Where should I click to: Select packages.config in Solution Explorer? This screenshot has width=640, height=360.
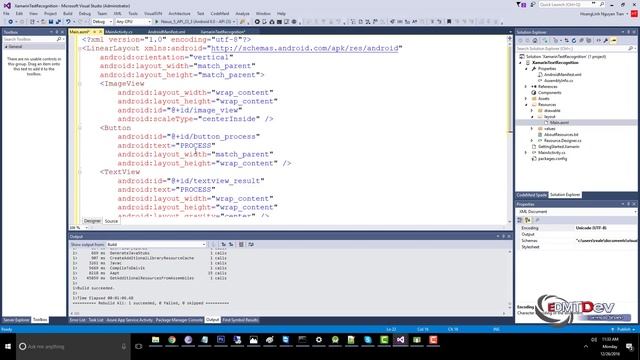tap(552, 158)
